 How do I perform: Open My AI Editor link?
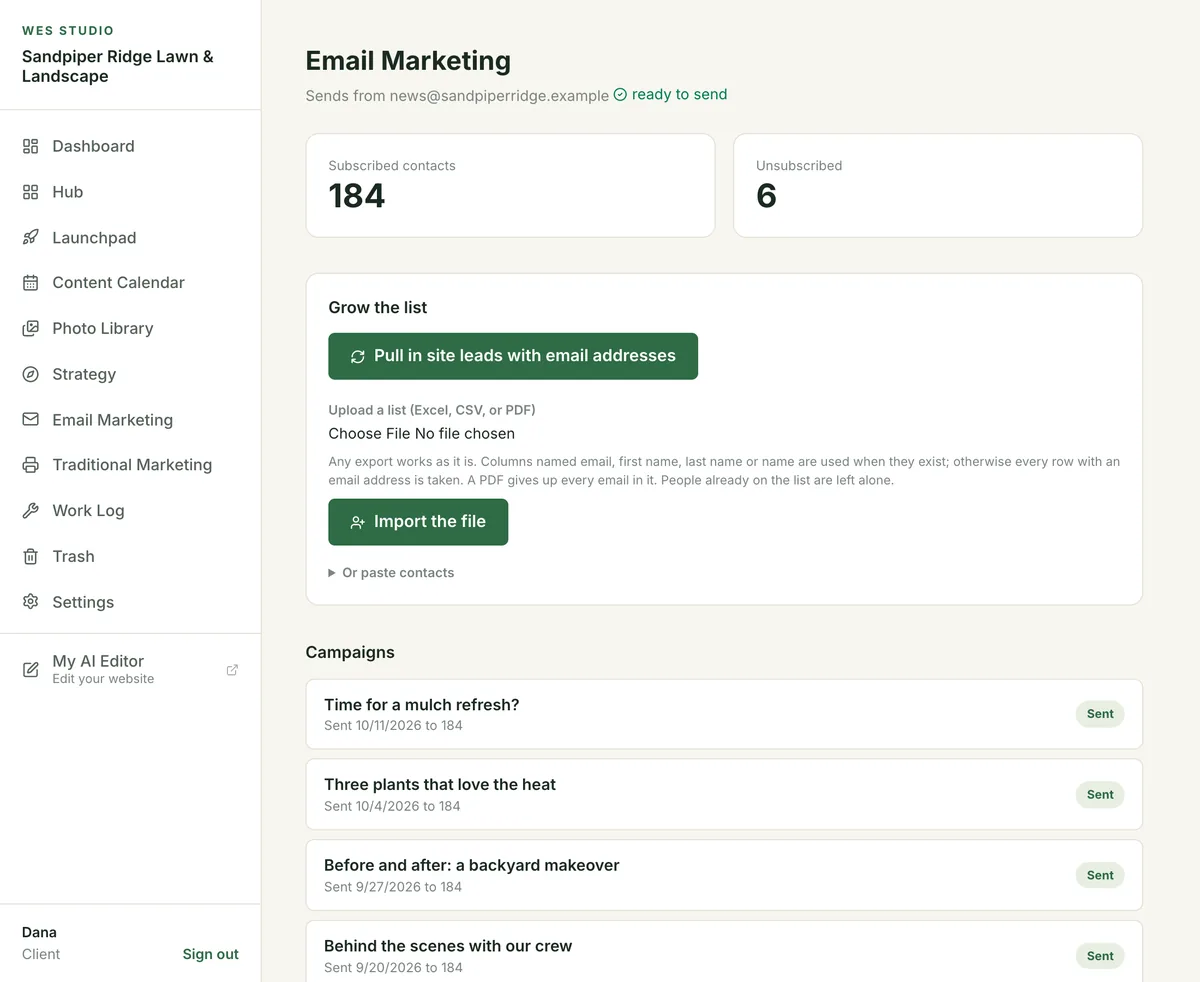coord(130,669)
